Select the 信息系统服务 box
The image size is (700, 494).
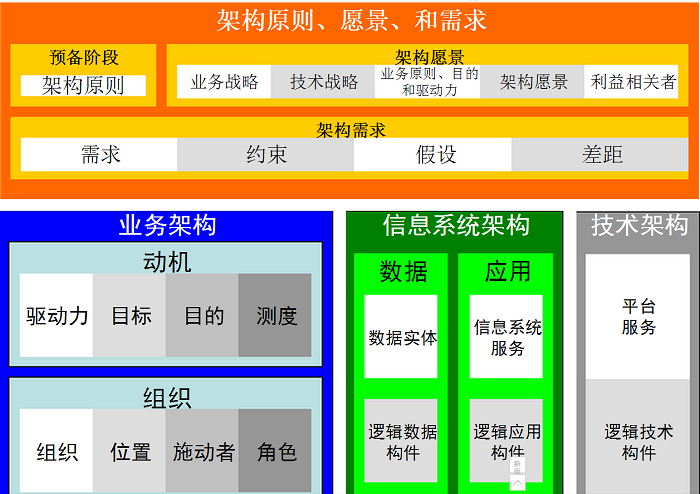click(x=506, y=336)
